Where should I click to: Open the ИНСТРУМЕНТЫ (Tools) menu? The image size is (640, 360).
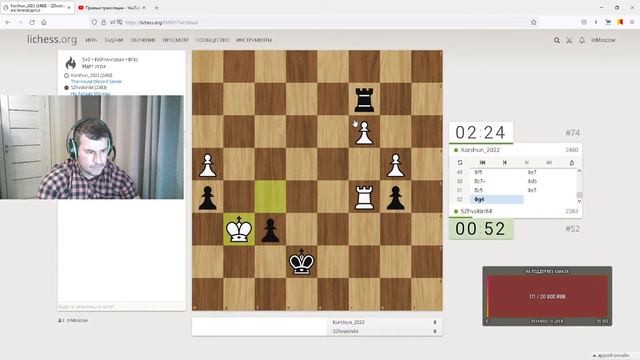coord(254,40)
